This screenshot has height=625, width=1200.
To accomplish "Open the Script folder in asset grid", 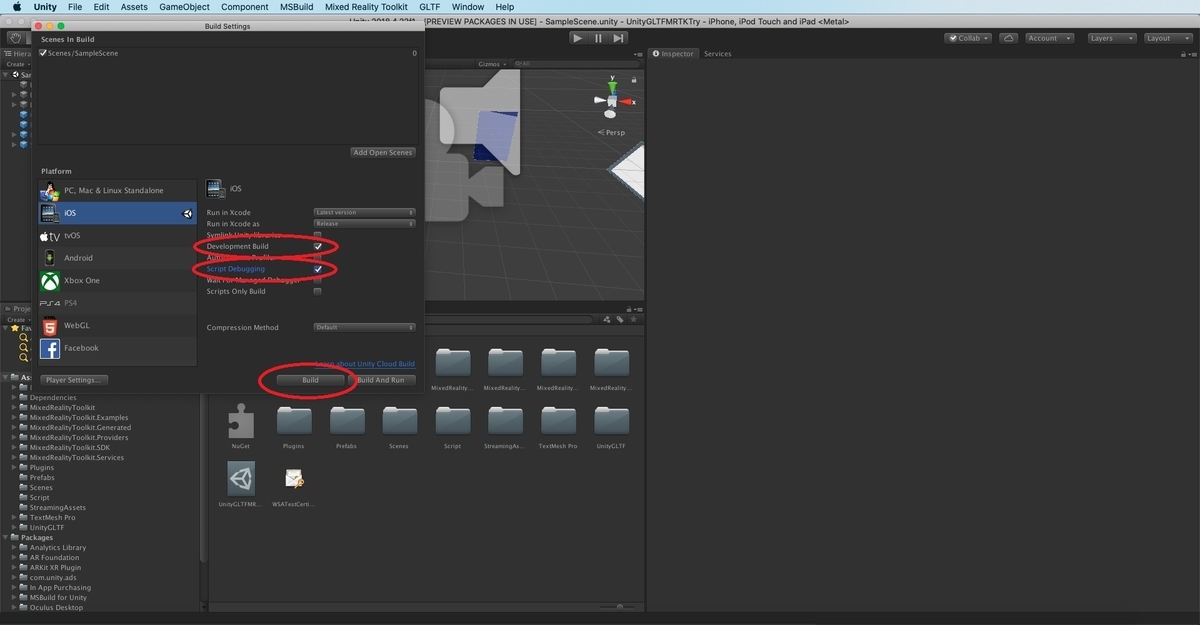I will [x=452, y=421].
